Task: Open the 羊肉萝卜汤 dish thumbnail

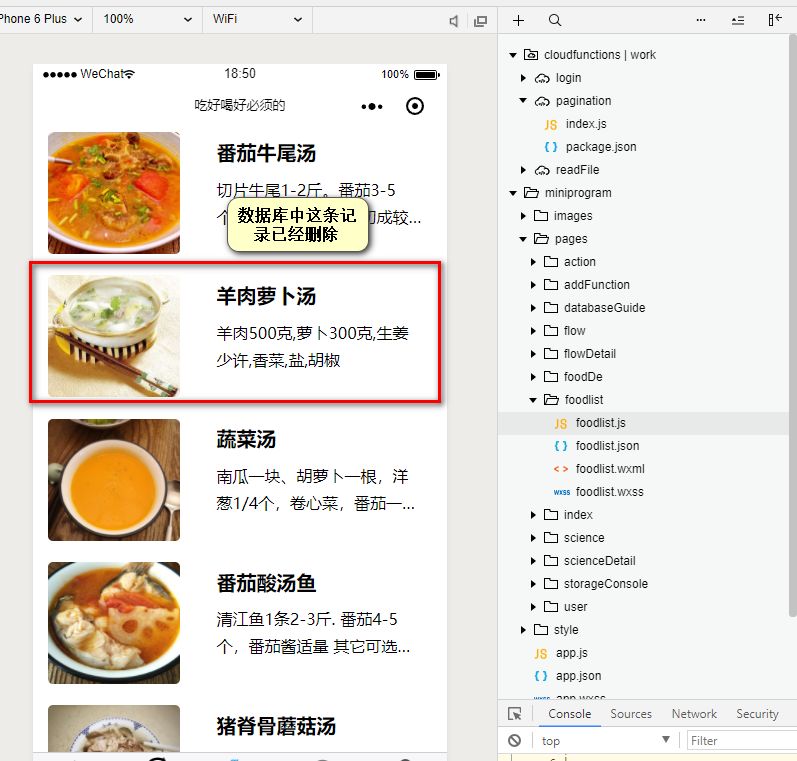Action: tap(114, 336)
